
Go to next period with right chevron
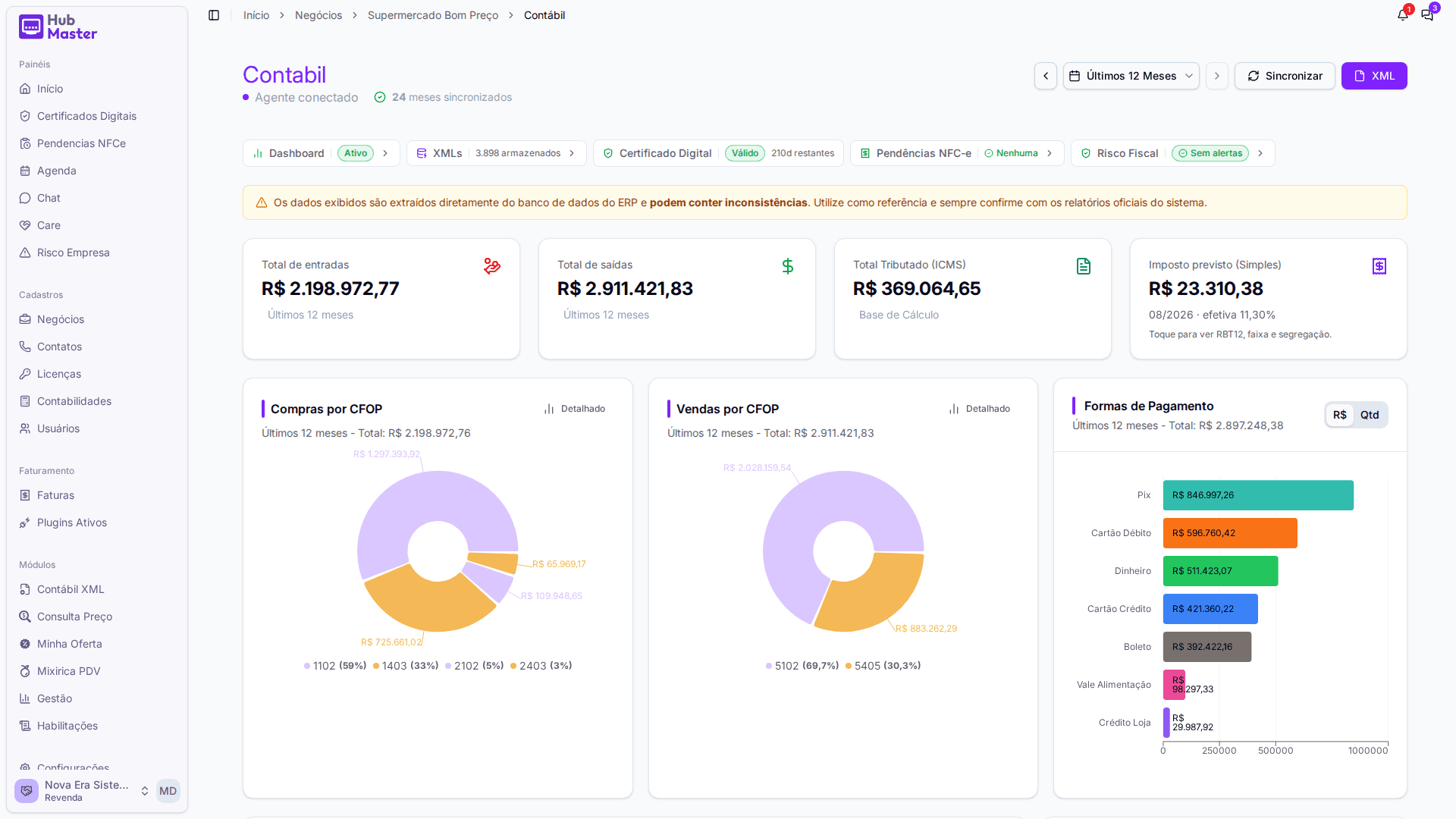pos(1217,76)
